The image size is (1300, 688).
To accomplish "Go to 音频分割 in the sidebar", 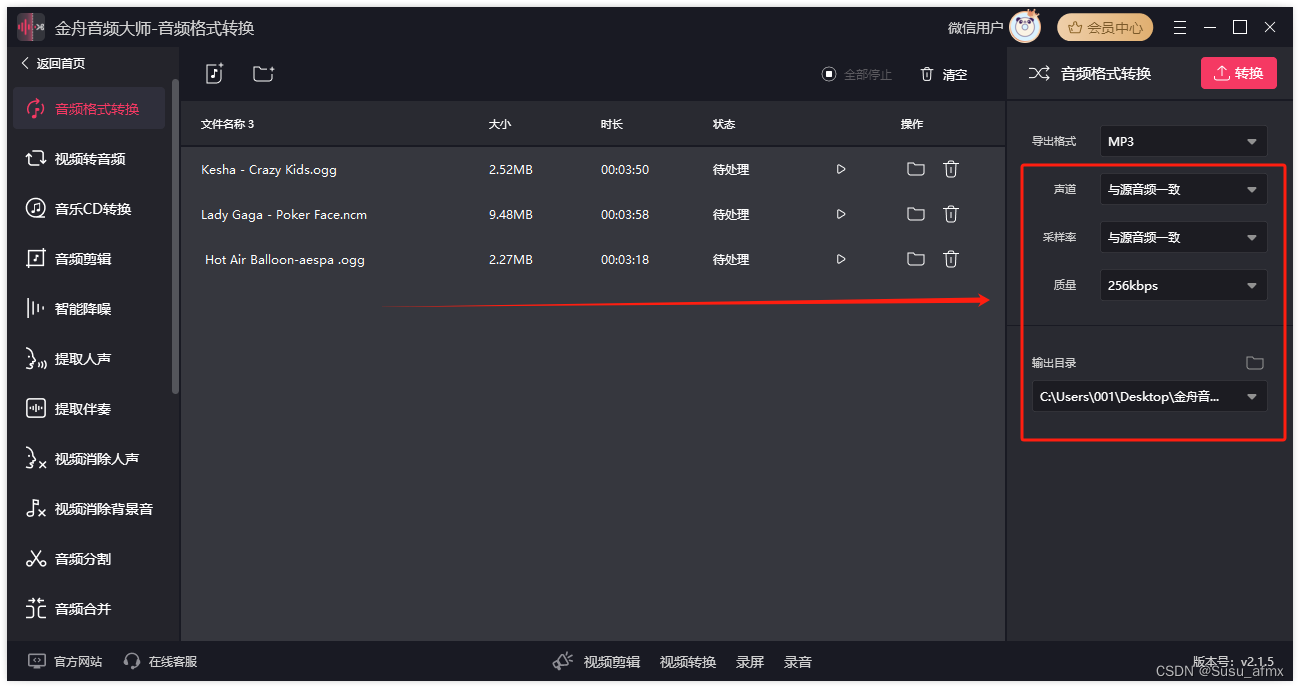I will [89, 559].
